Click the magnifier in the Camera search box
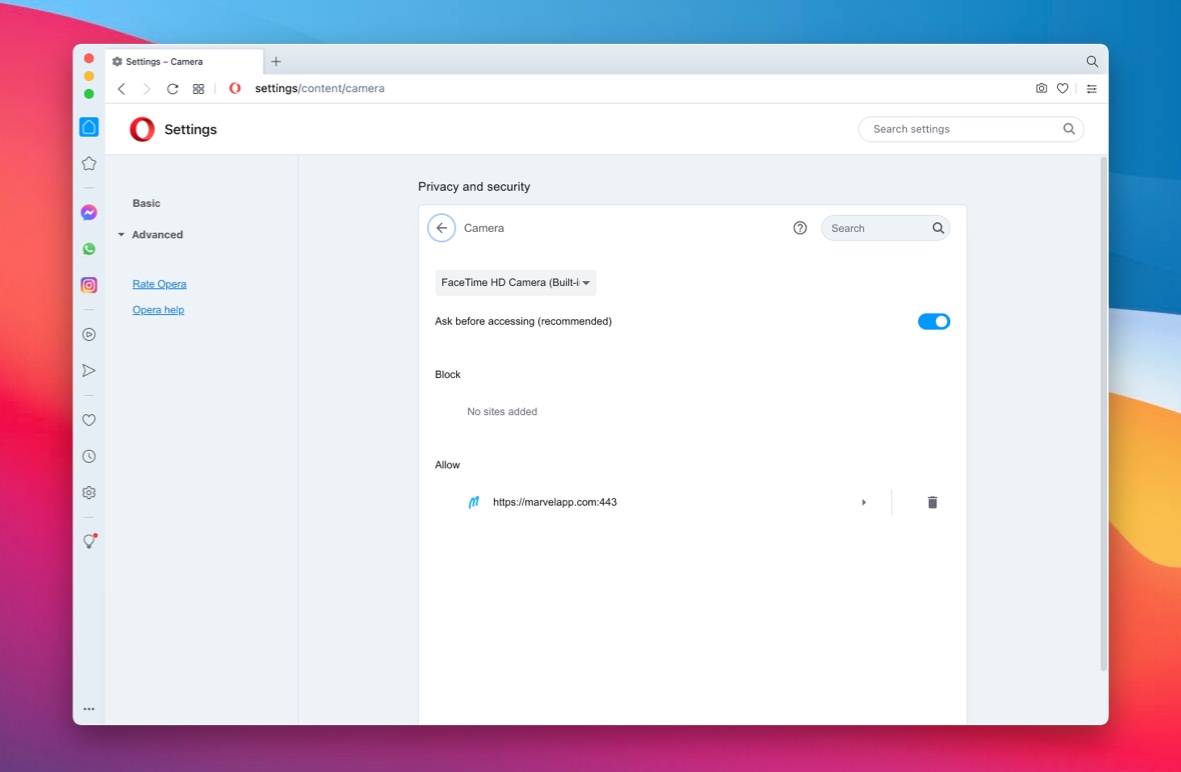Viewport: 1181px width, 772px height. point(938,228)
